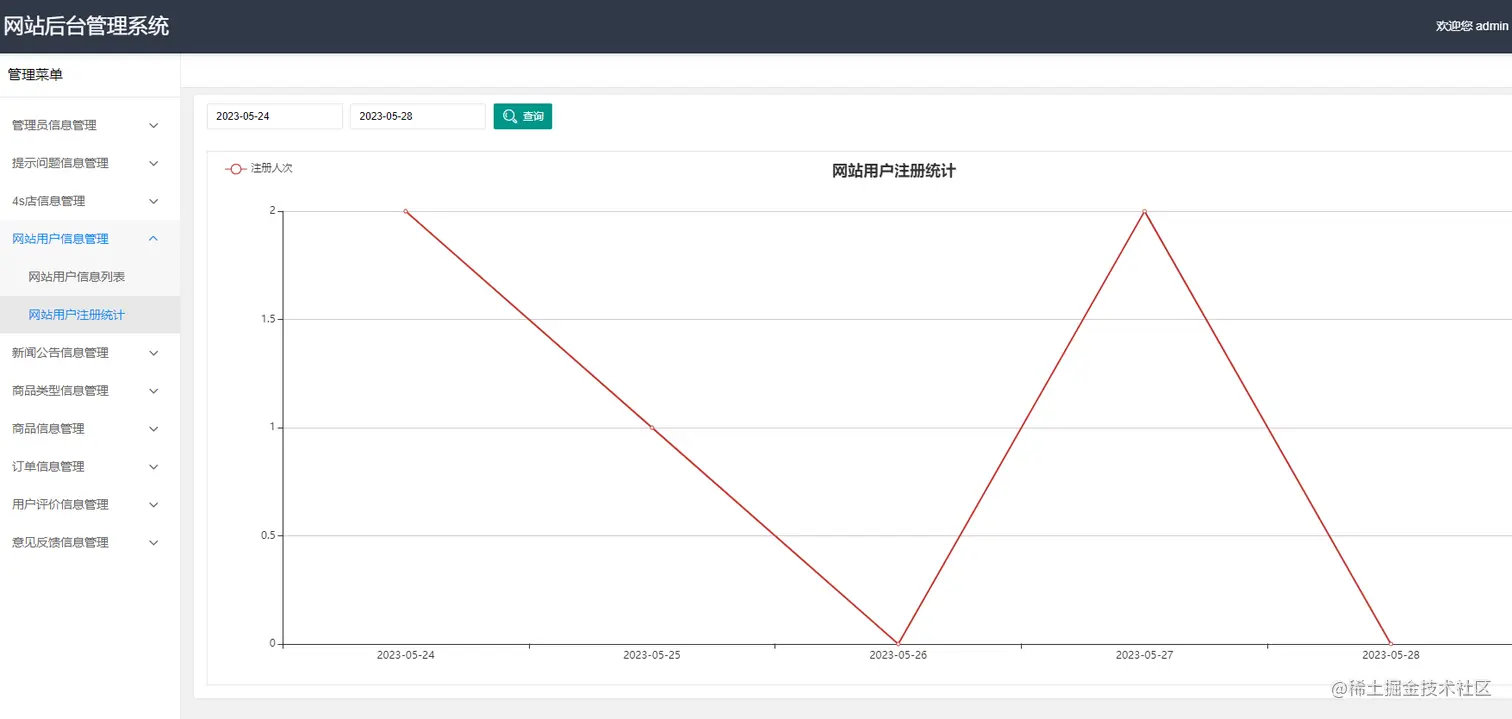Click the data point at 2023-05-27 peak
This screenshot has height=719, width=1512.
click(x=1144, y=211)
